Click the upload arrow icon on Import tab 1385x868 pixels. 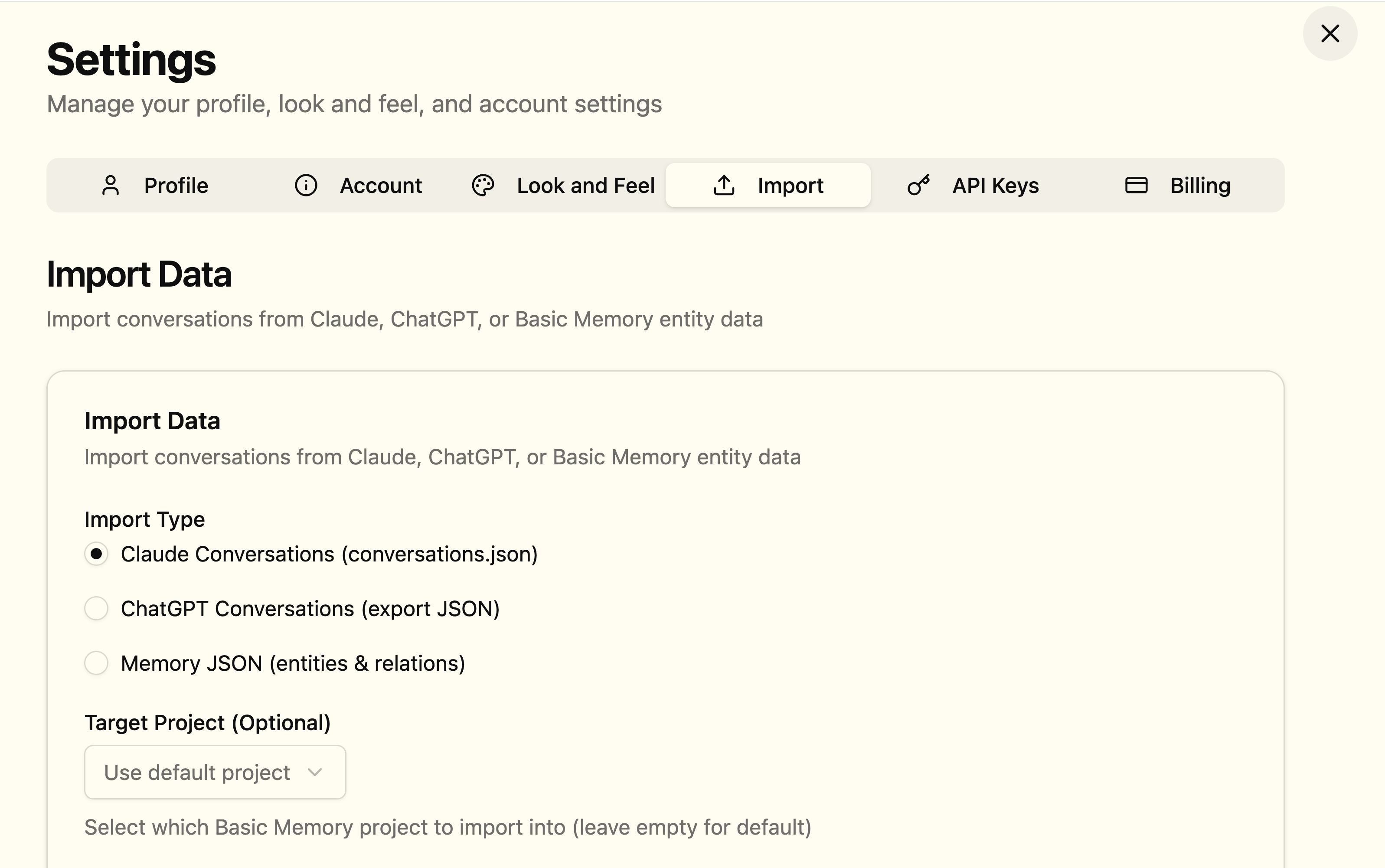coord(724,186)
